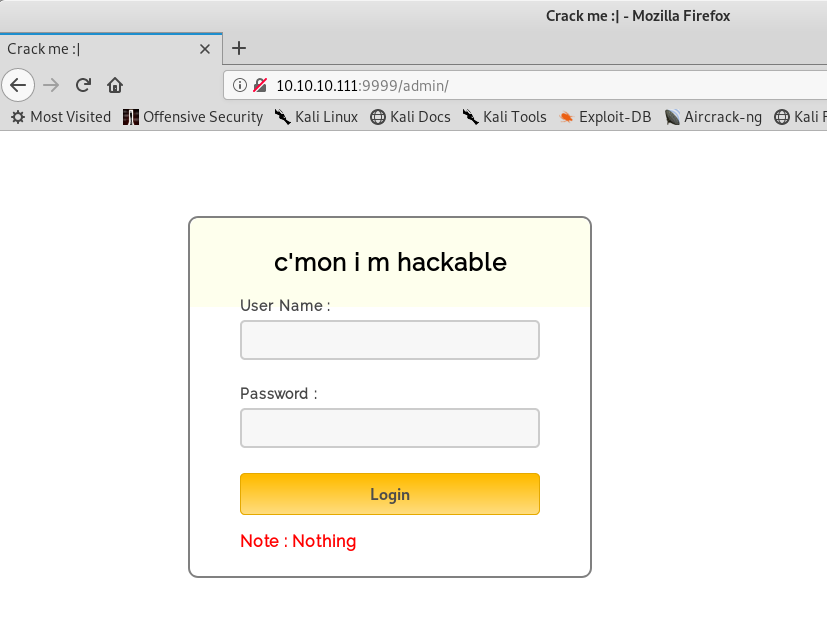Click the Forward navigation arrow
Viewport: 827px width, 636px height.
51,85
